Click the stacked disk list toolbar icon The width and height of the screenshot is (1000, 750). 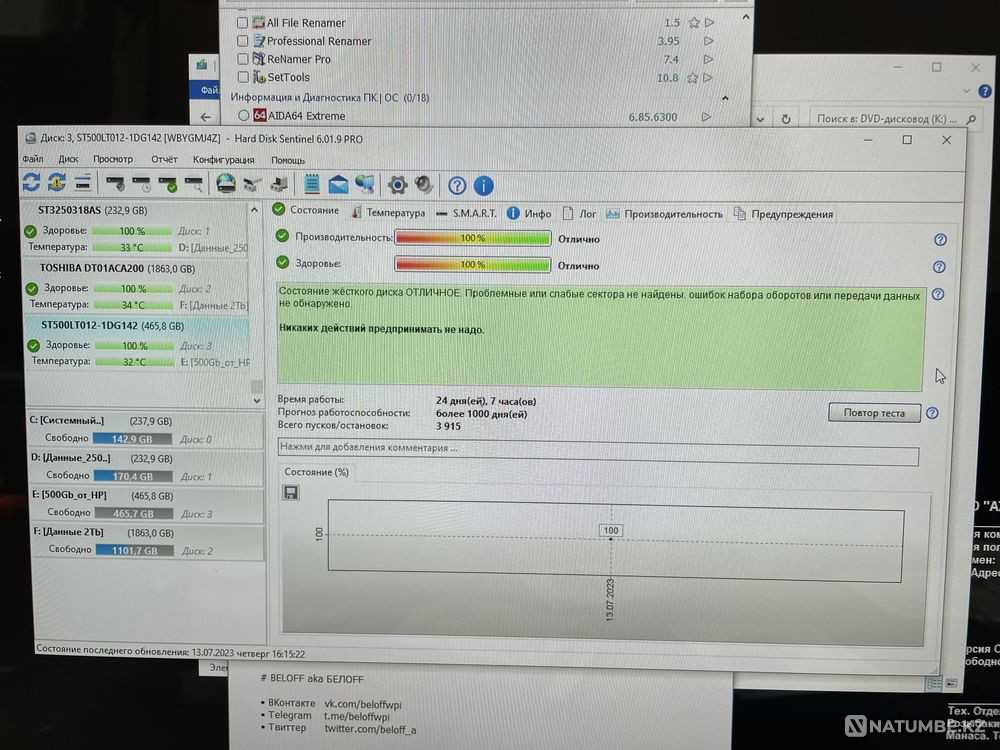point(83,182)
